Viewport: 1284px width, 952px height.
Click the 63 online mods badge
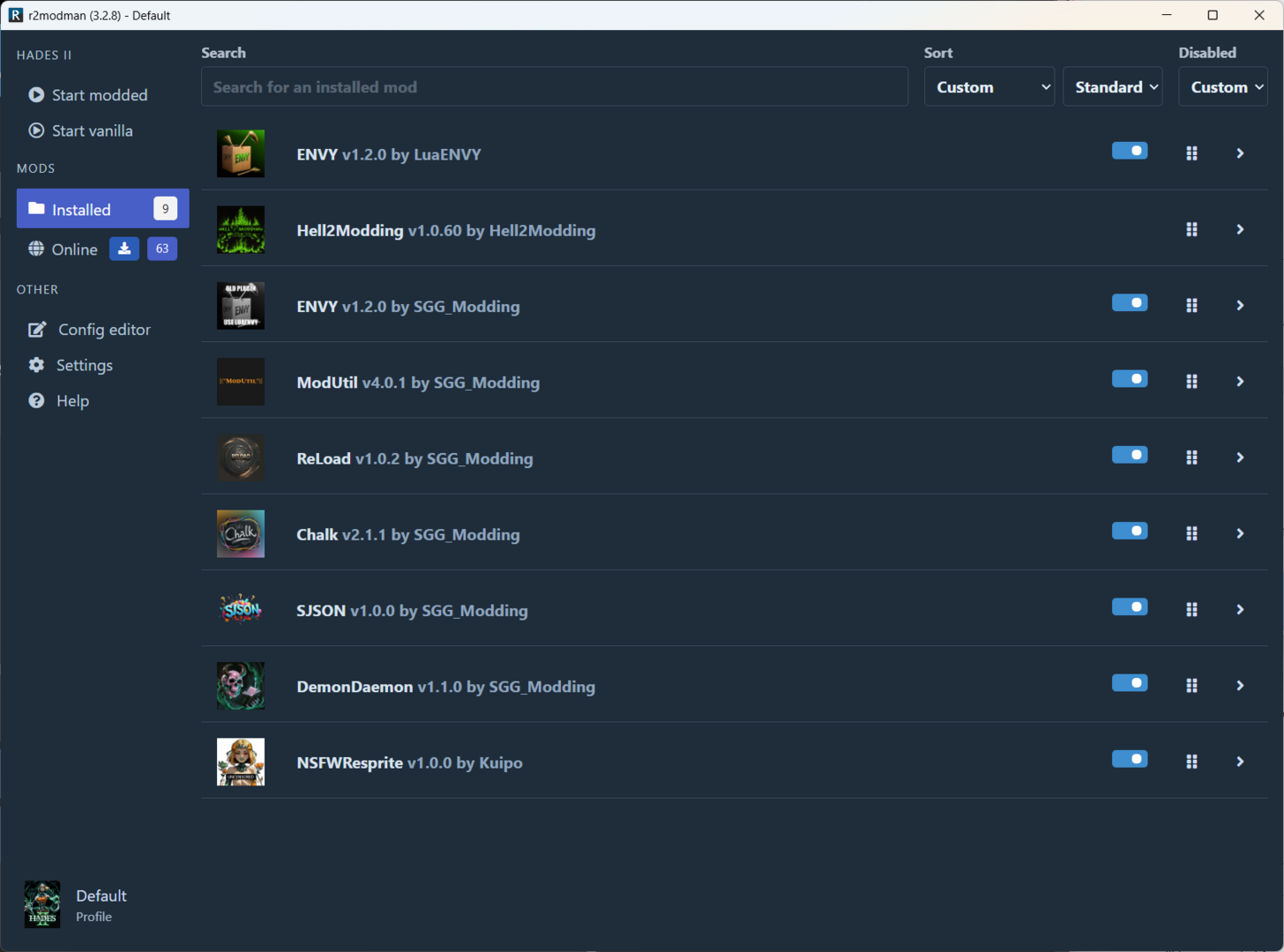coord(162,249)
